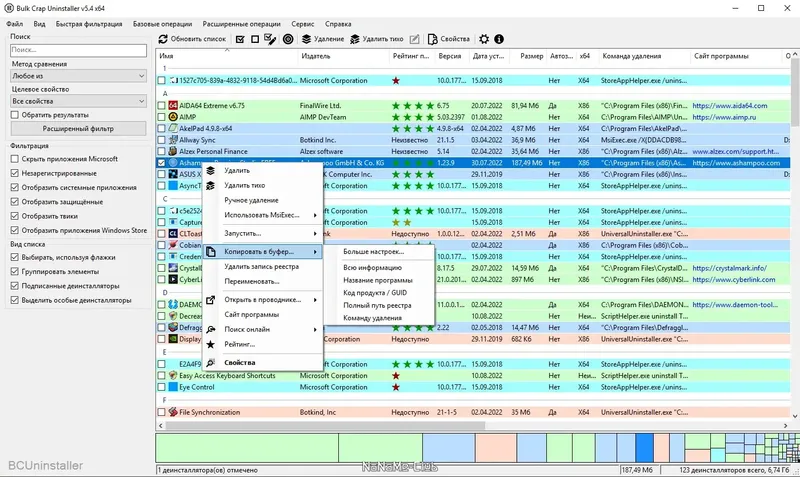This screenshot has width=800, height=477.
Task: Open Базовые операции menu
Action: pyautogui.click(x=162, y=24)
